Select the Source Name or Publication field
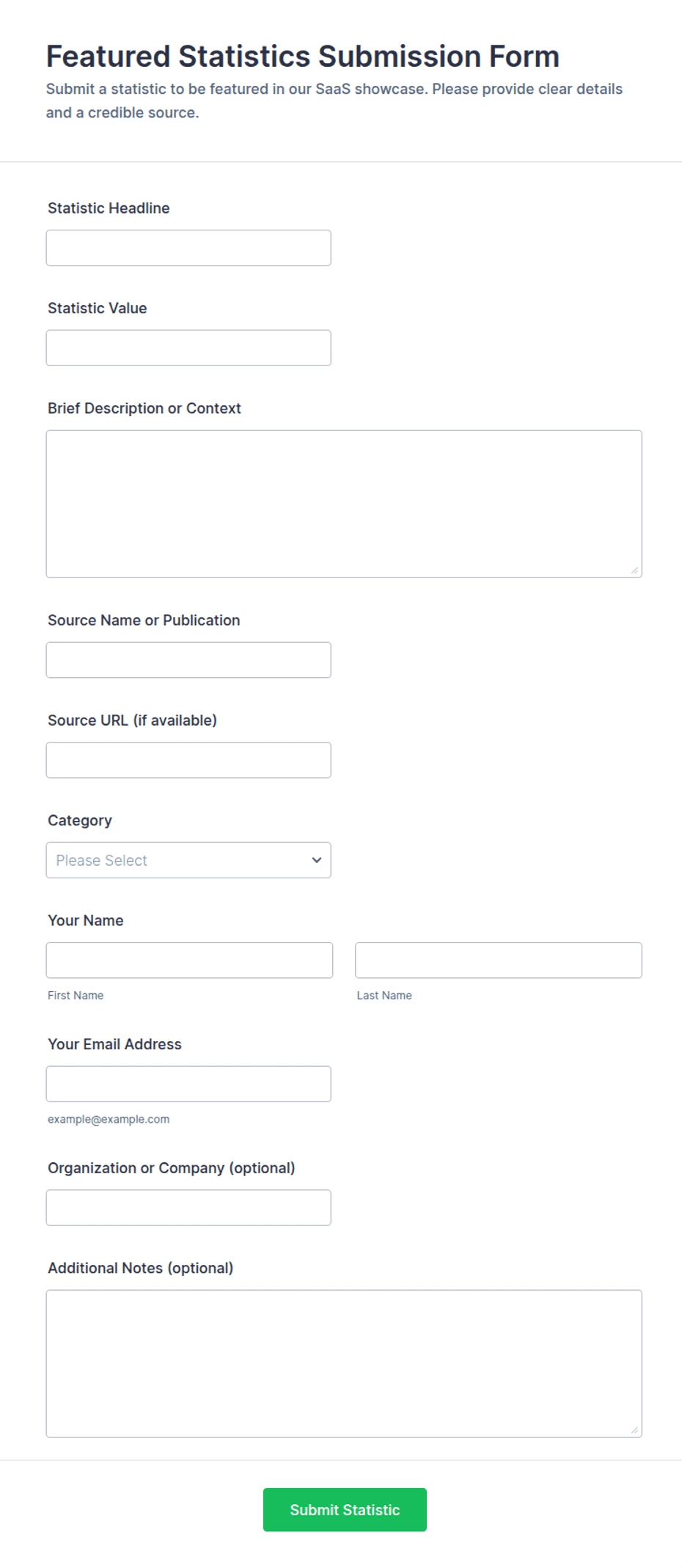 pos(188,660)
